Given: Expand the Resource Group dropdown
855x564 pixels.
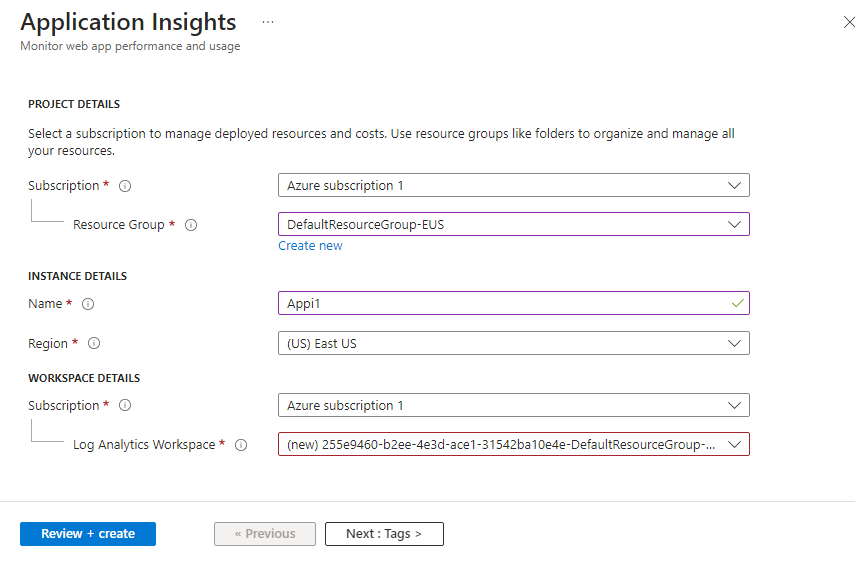Looking at the screenshot, I should click(513, 224).
